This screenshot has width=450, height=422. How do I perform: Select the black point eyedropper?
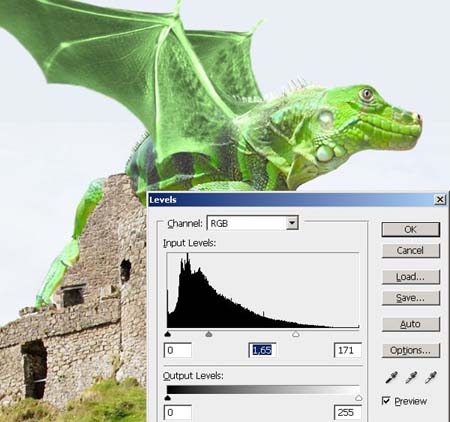[391, 377]
